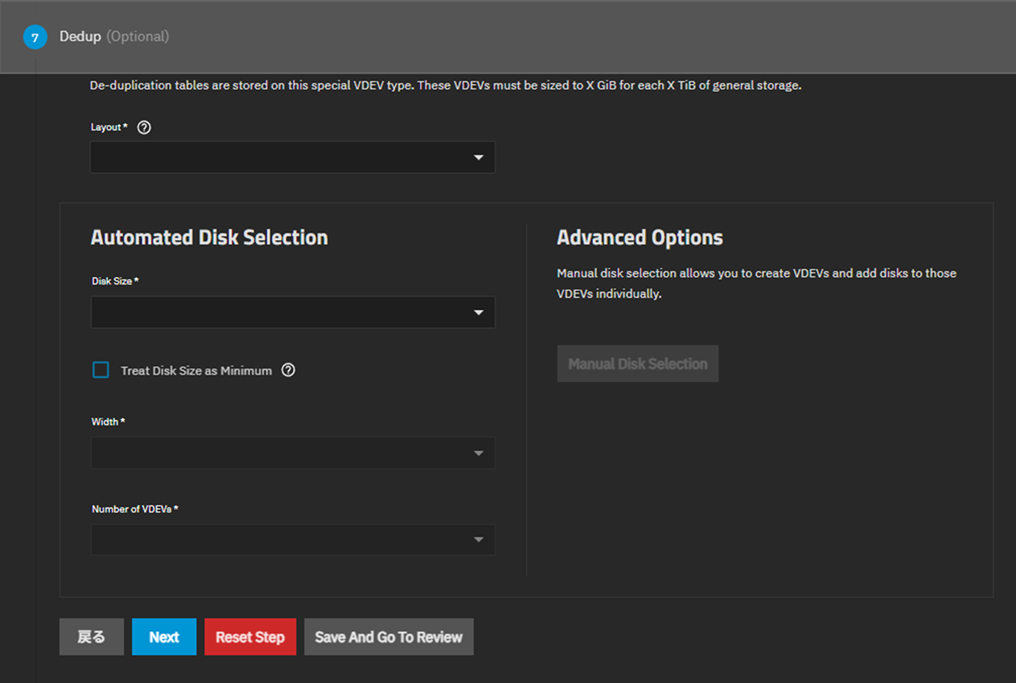Click the Advanced Options heading
1016x683 pixels.
point(640,238)
